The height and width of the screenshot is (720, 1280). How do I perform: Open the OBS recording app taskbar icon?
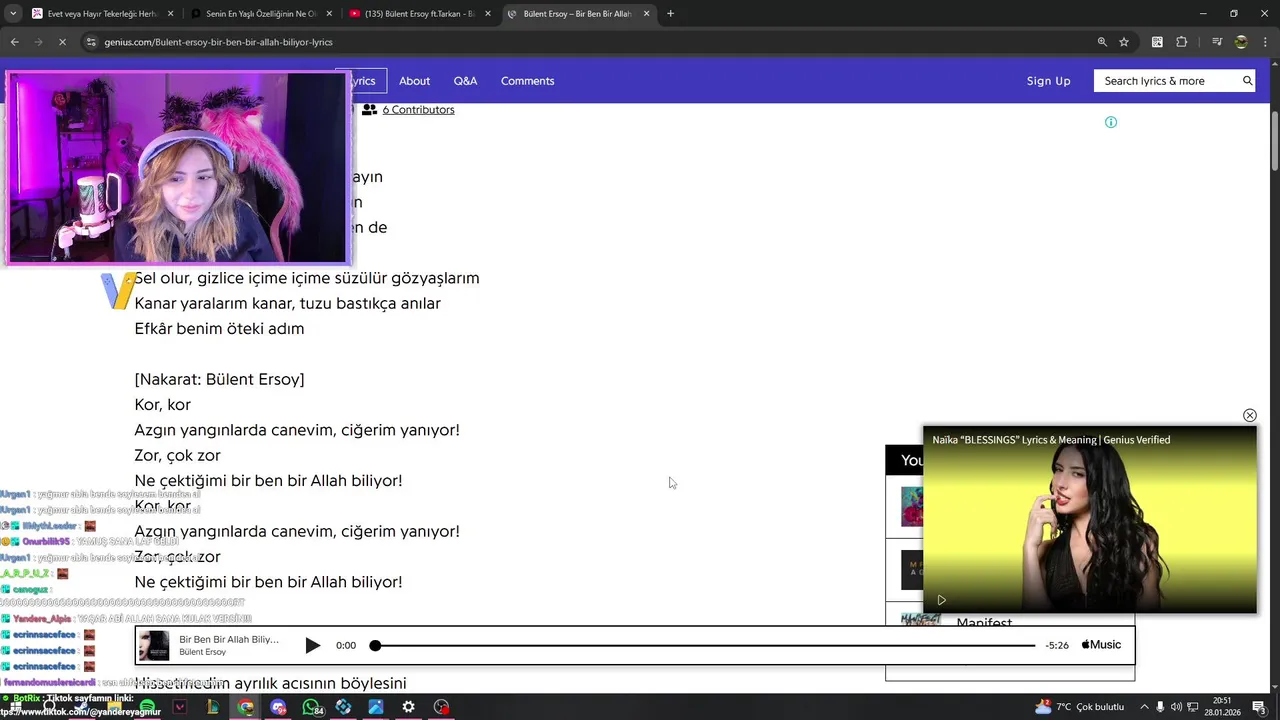click(x=441, y=707)
